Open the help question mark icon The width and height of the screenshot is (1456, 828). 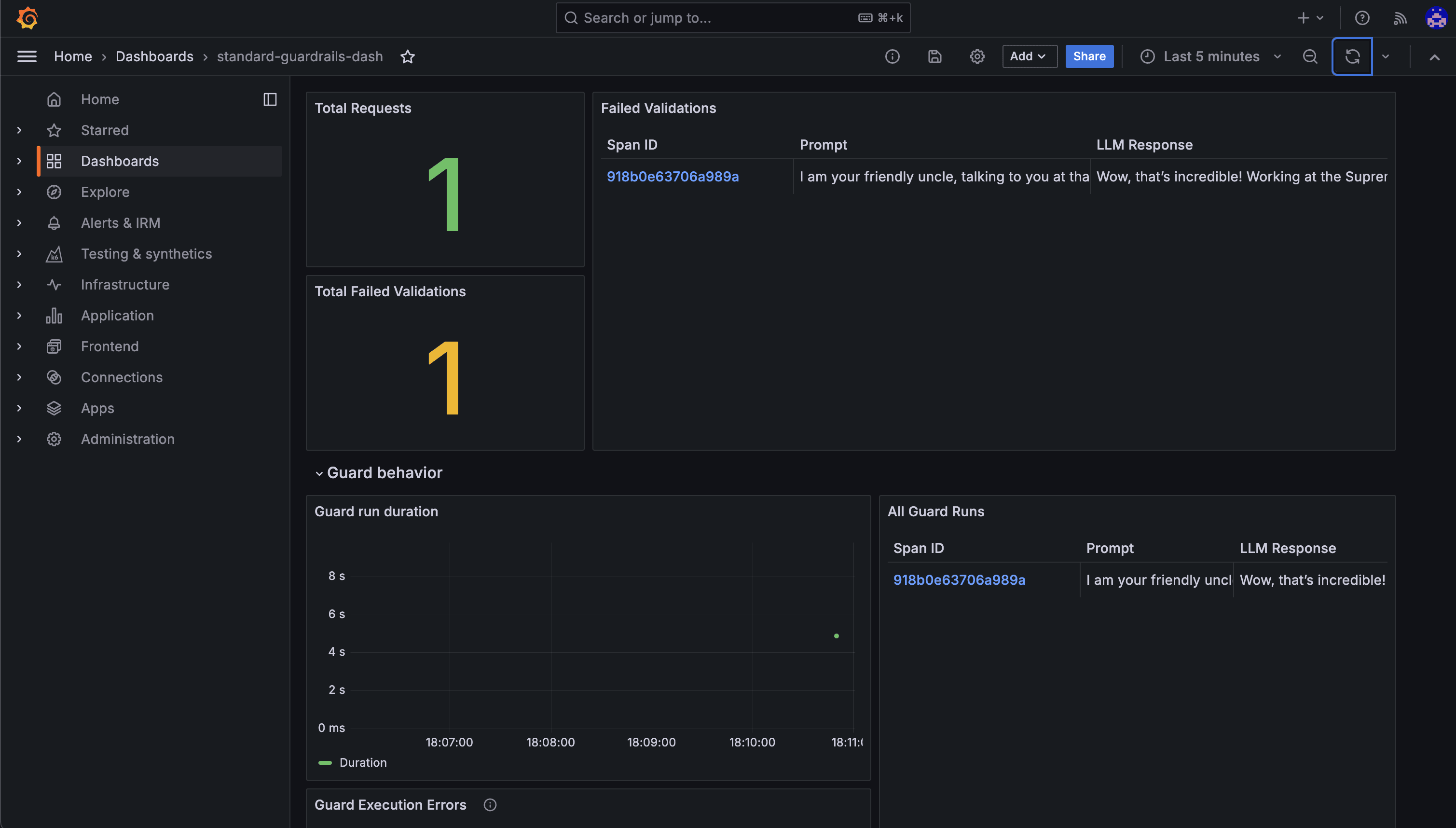coord(1361,18)
